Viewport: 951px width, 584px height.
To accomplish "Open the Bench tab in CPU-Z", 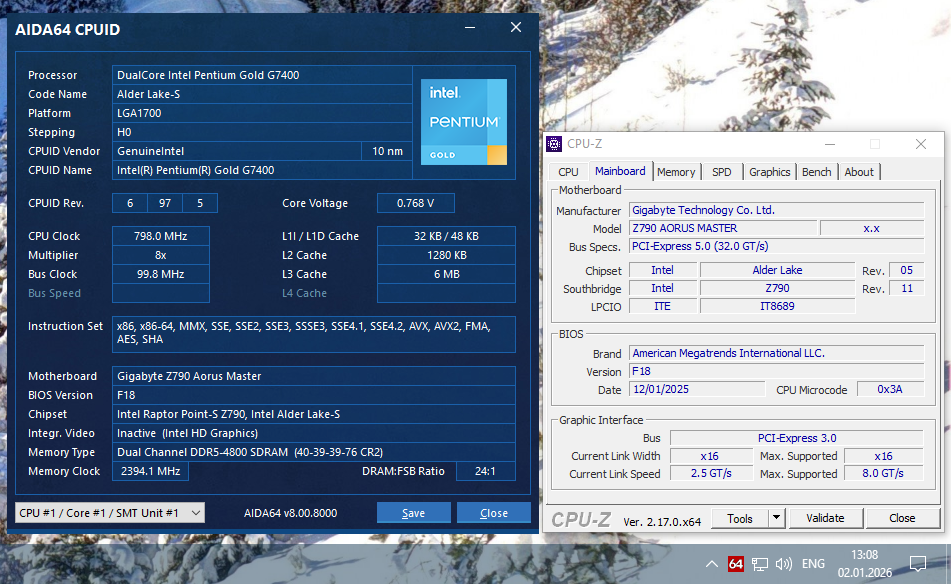I will click(816, 172).
